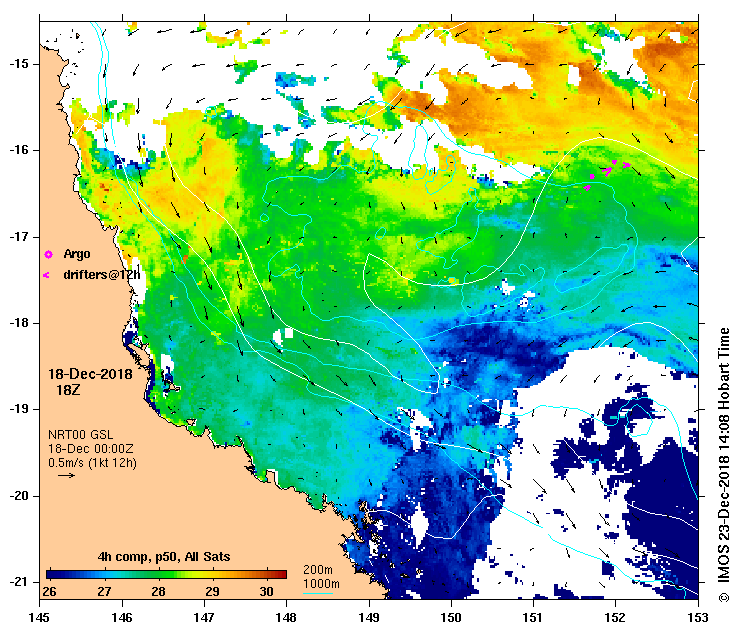
Task: Click the magenta drifter cluster near 152E 16S
Action: click(x=607, y=174)
